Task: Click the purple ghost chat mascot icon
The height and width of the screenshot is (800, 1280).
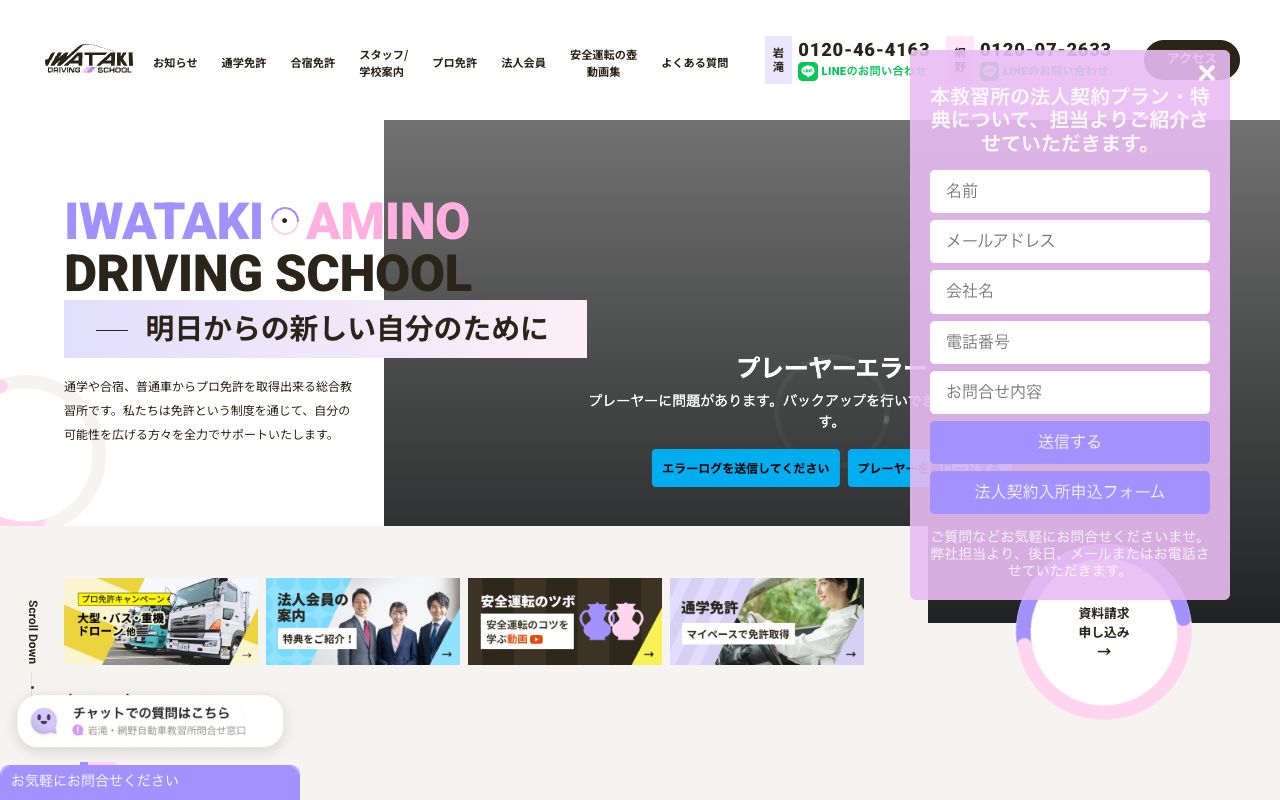Action: (43, 720)
